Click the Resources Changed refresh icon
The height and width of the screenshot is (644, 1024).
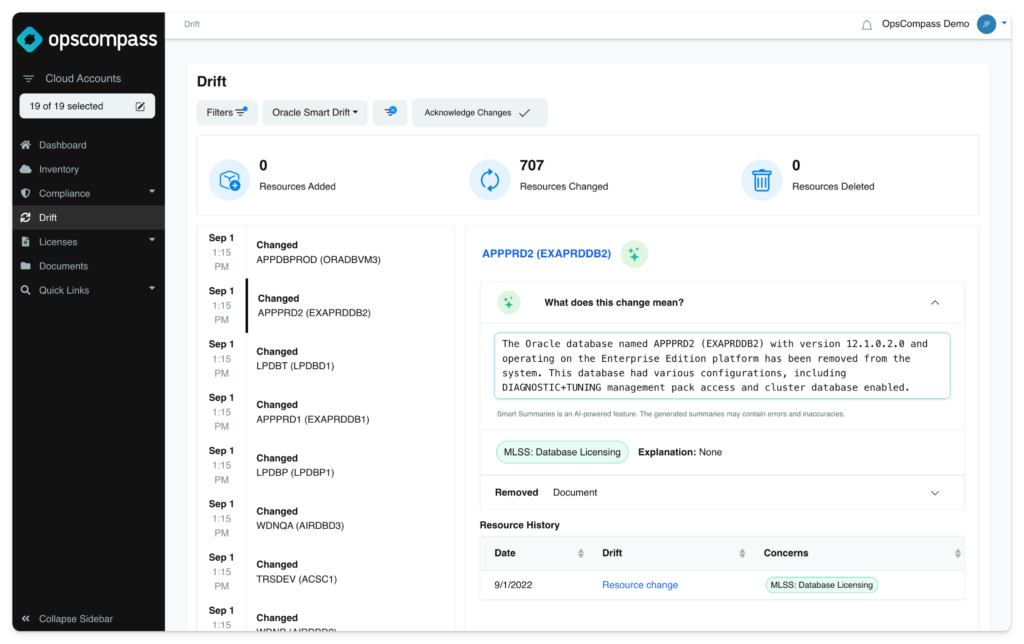coord(490,180)
